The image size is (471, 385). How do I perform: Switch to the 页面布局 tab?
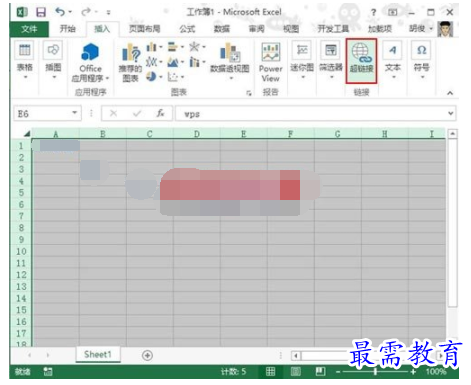click(x=145, y=29)
